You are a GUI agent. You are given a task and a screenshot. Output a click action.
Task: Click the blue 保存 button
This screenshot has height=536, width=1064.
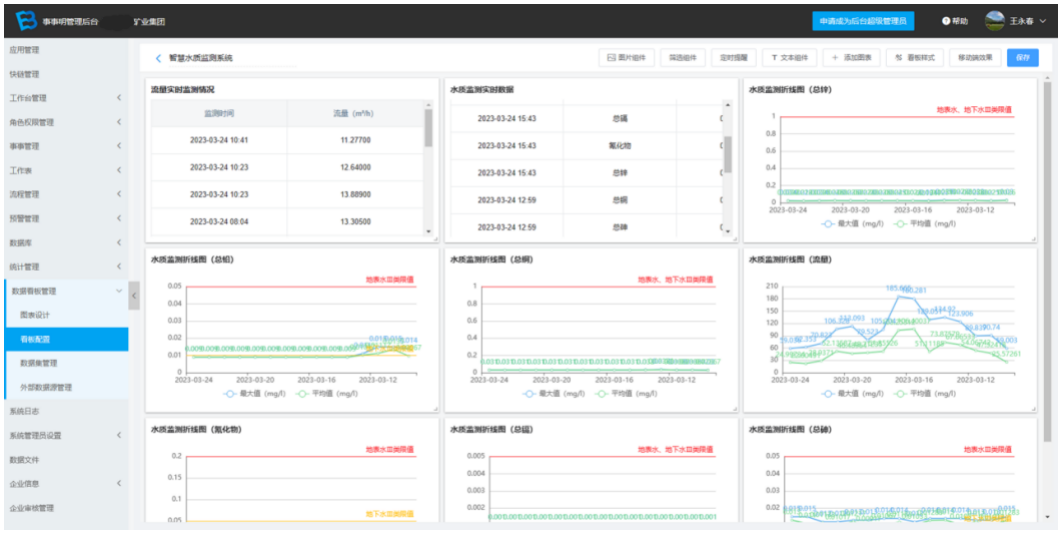pos(1023,58)
